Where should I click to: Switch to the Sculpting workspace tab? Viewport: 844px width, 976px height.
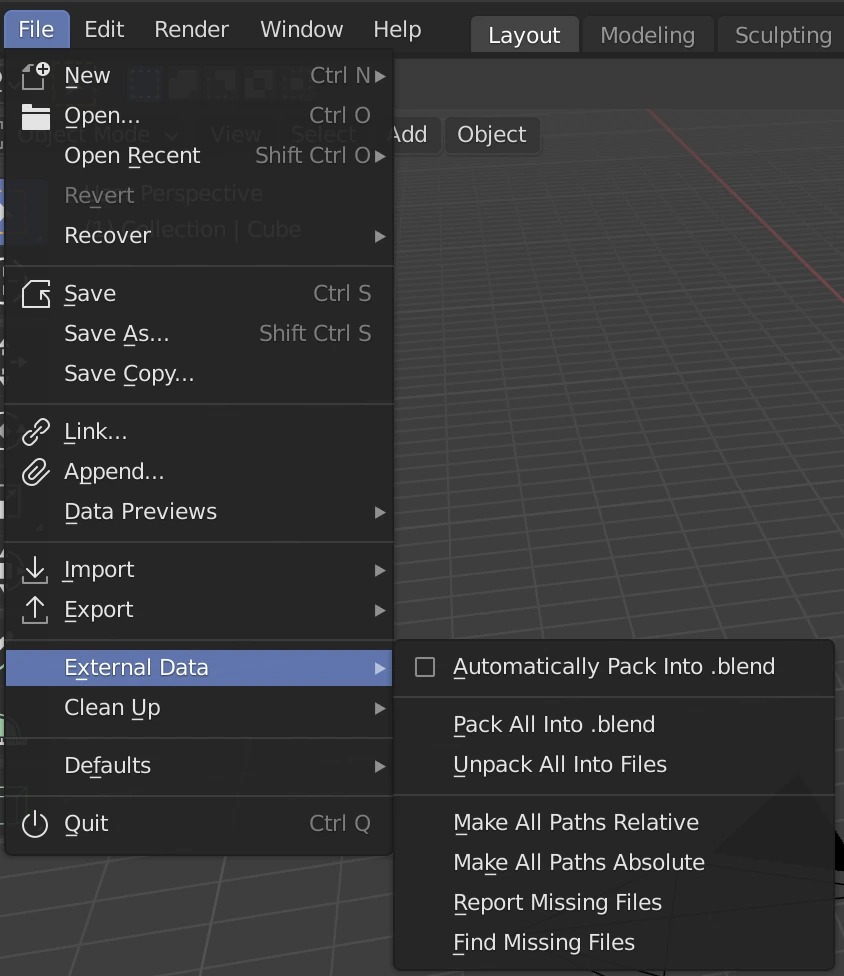782,35
